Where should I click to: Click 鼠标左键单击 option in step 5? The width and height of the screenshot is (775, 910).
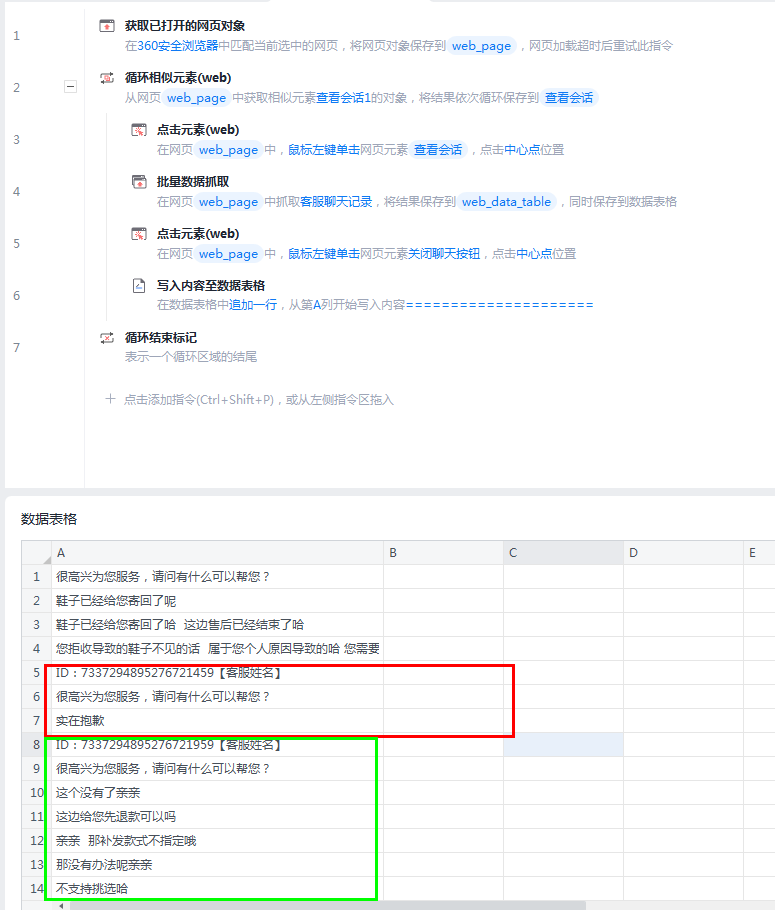(324, 254)
